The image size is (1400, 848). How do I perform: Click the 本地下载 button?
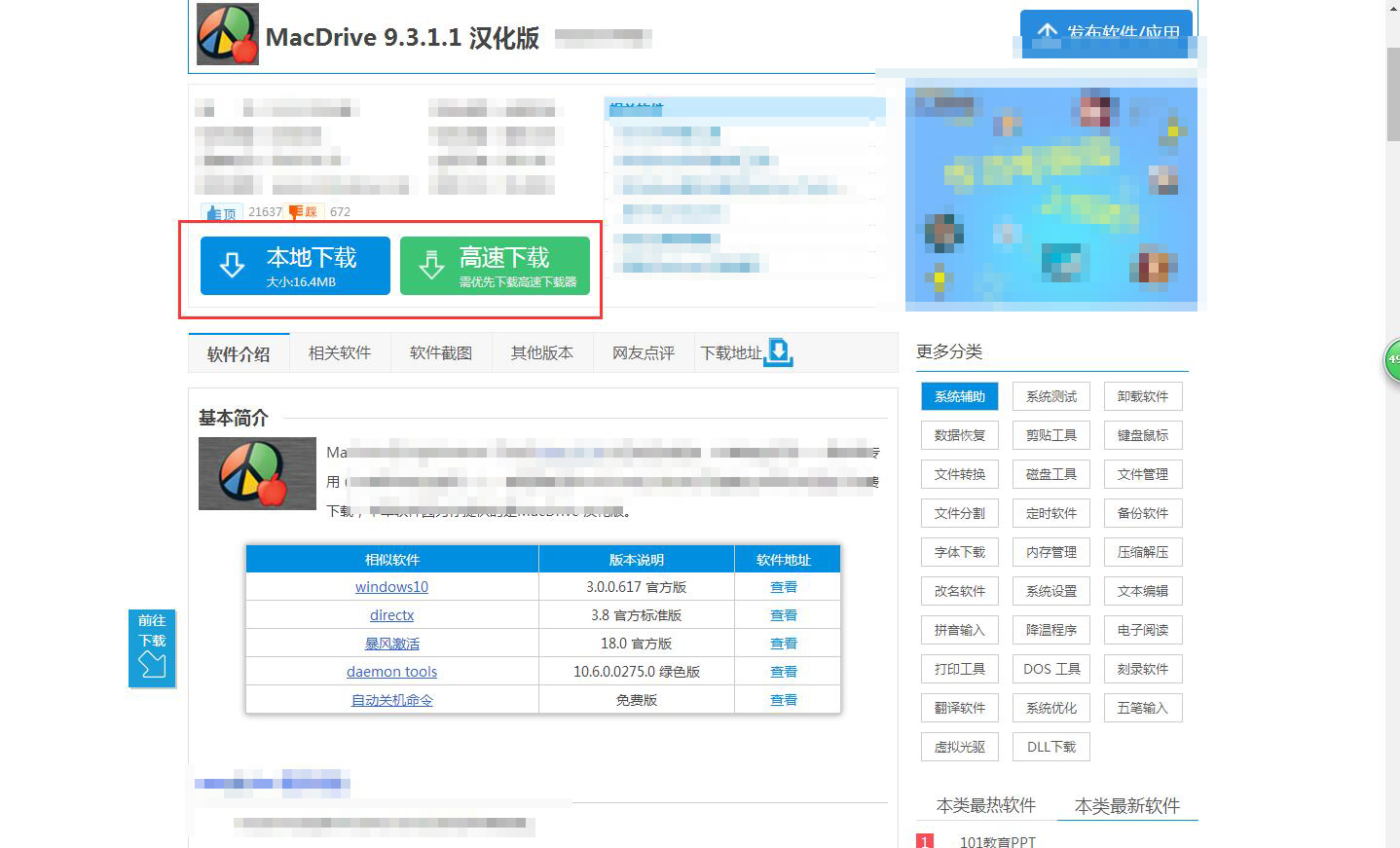point(295,266)
